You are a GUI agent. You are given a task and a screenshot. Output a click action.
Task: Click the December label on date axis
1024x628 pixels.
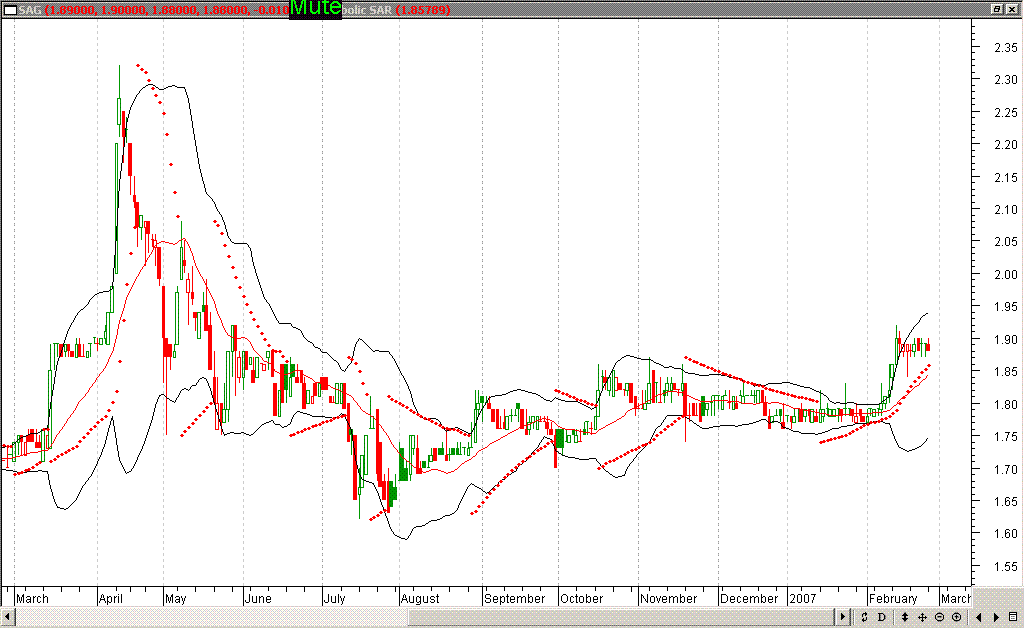tap(749, 599)
